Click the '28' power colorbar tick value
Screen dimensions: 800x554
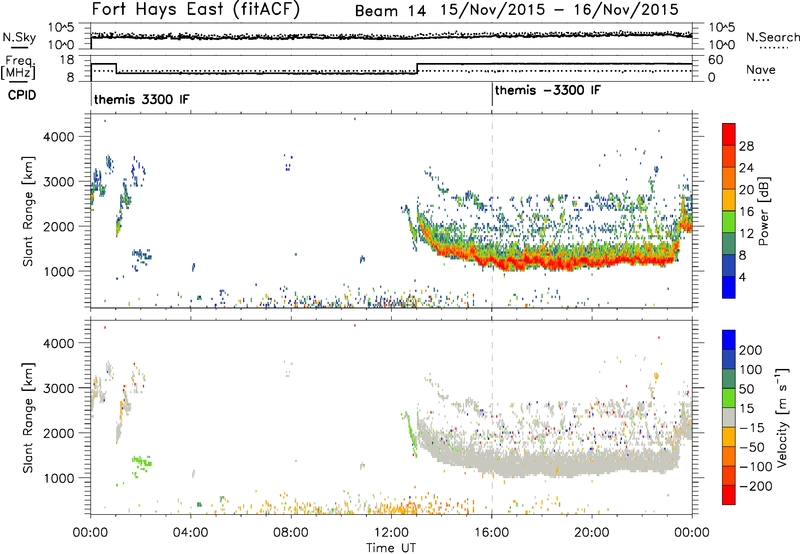[746, 146]
